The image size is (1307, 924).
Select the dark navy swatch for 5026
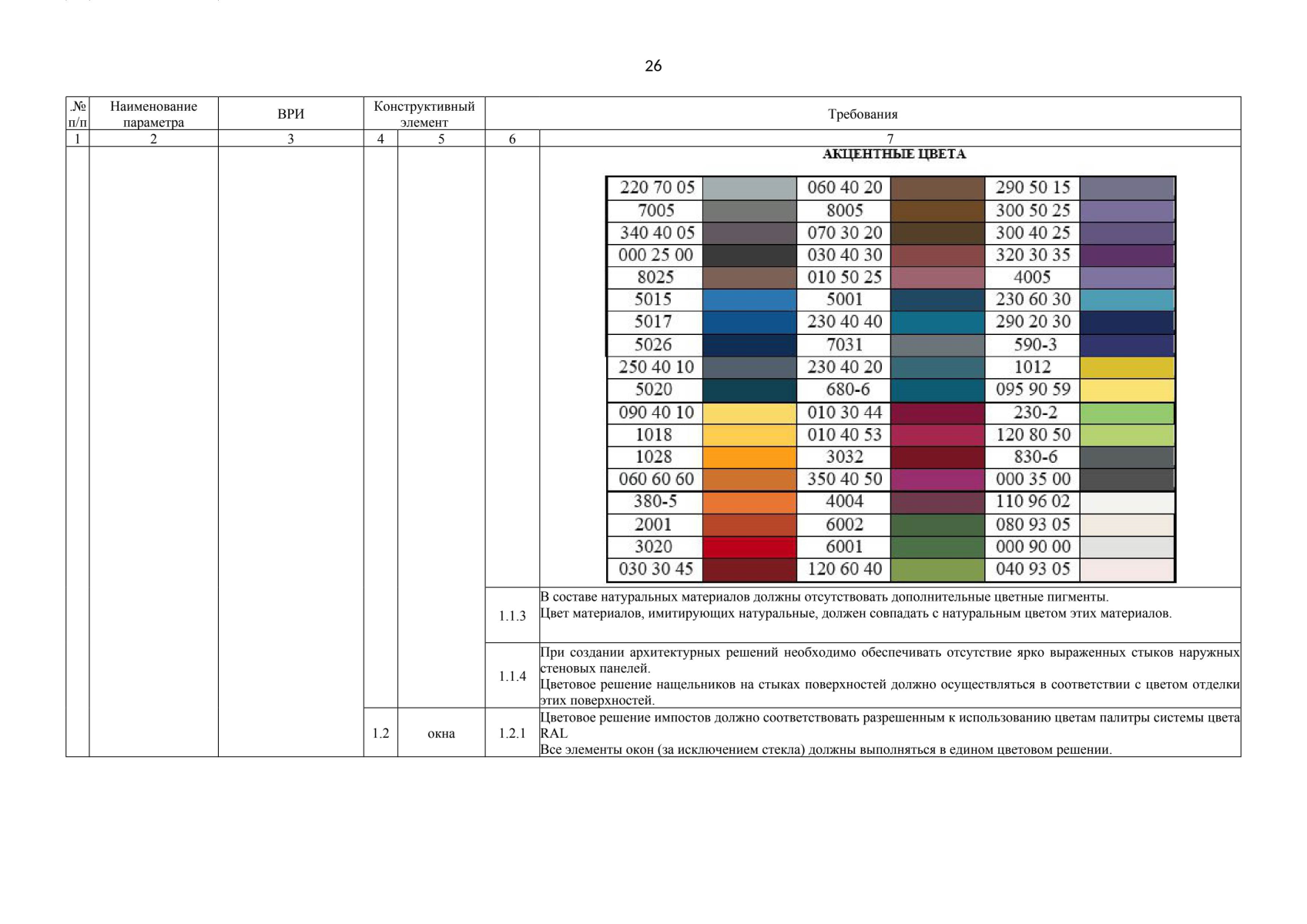749,345
